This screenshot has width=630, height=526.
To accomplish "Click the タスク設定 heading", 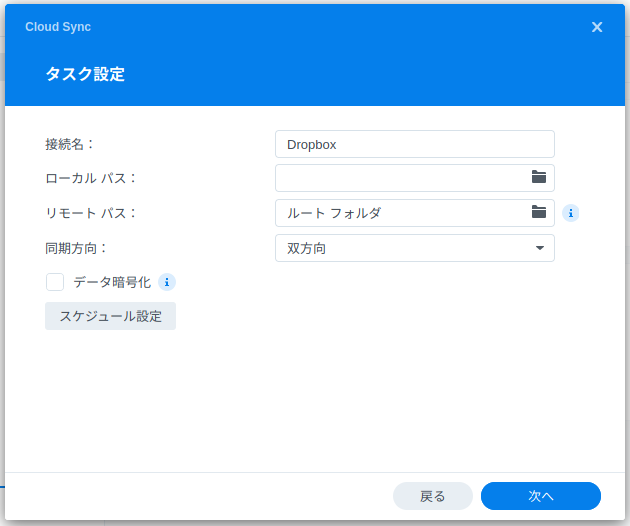I will click(x=85, y=74).
